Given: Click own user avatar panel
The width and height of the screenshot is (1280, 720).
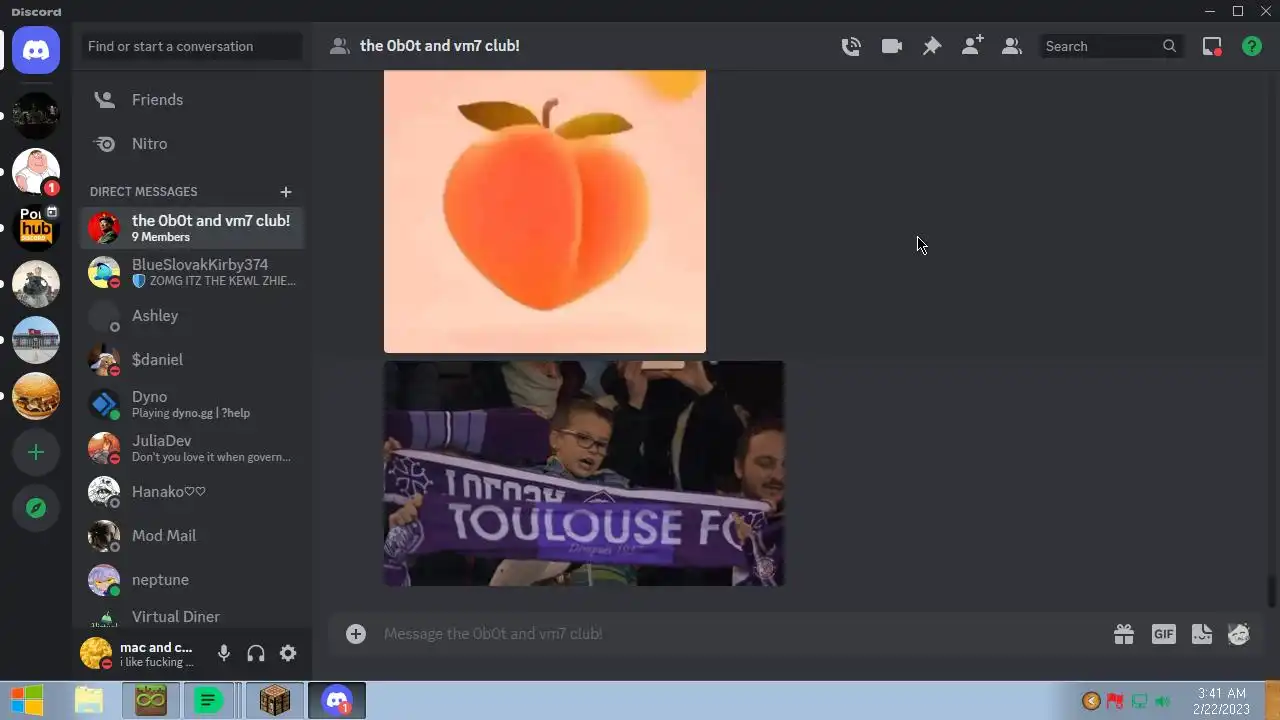Looking at the screenshot, I should [x=140, y=654].
